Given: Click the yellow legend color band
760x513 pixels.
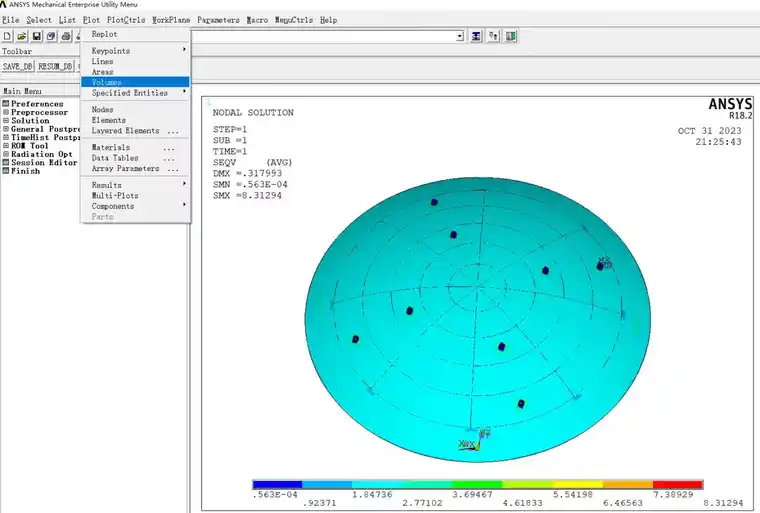Looking at the screenshot, I should (578, 484).
